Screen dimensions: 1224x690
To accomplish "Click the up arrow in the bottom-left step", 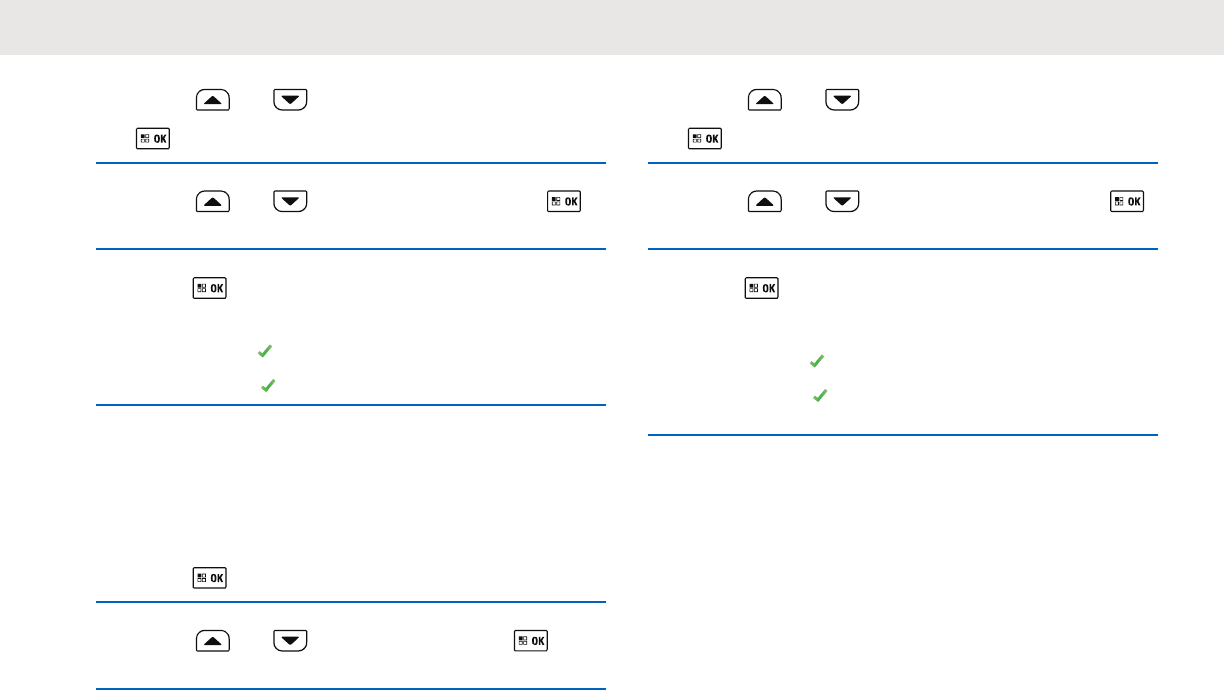I will click(x=213, y=641).
